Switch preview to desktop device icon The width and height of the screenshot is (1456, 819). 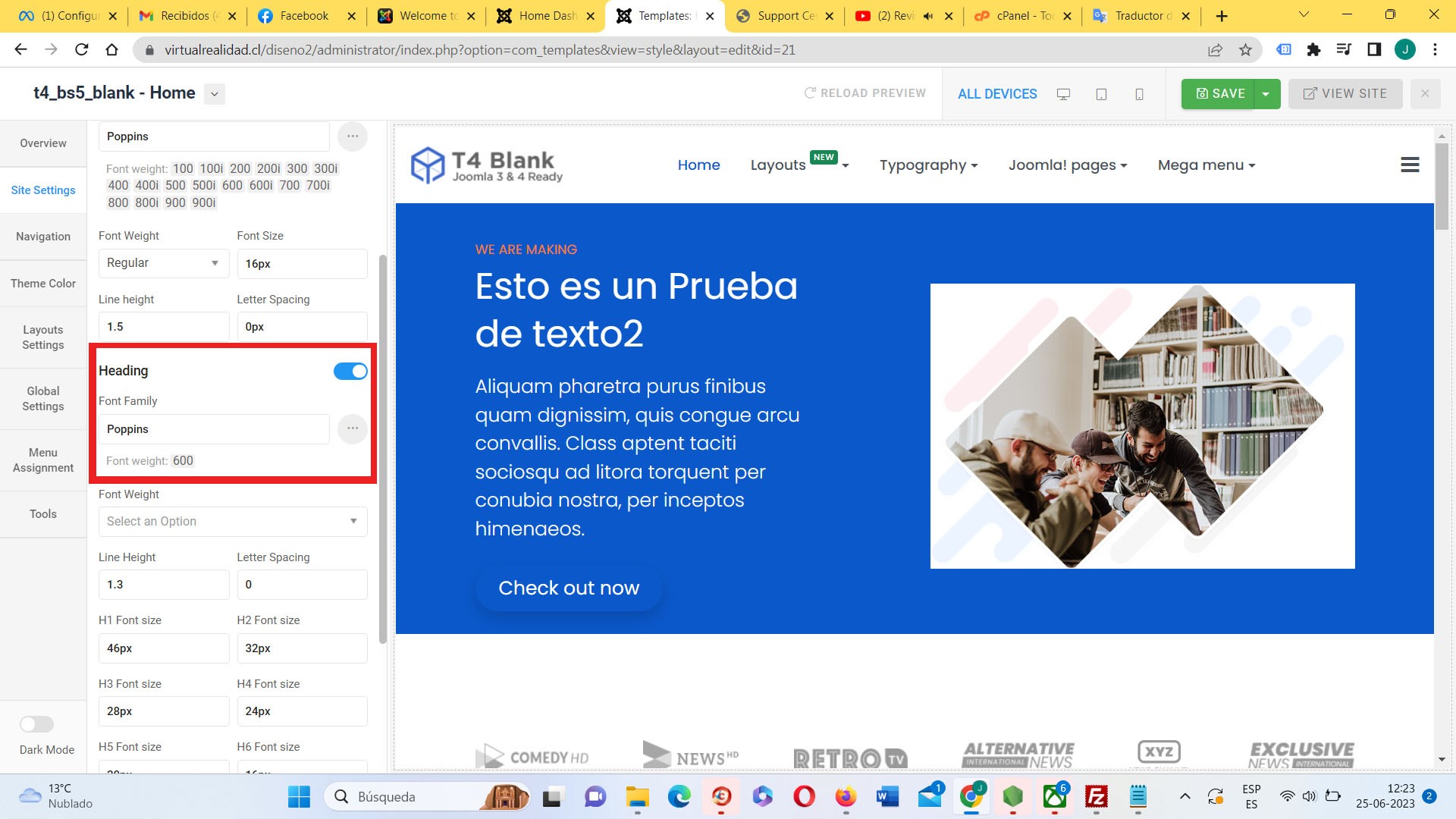tap(1063, 94)
